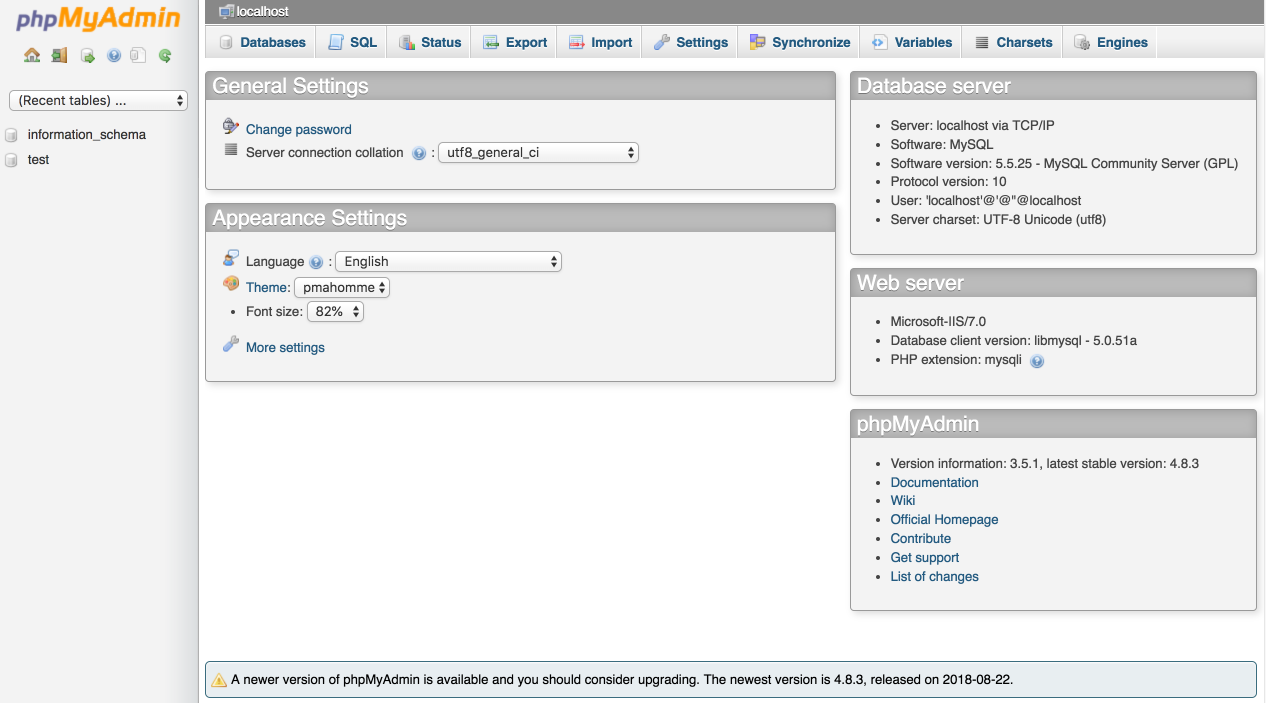Go to the Variables tab

[x=911, y=42]
